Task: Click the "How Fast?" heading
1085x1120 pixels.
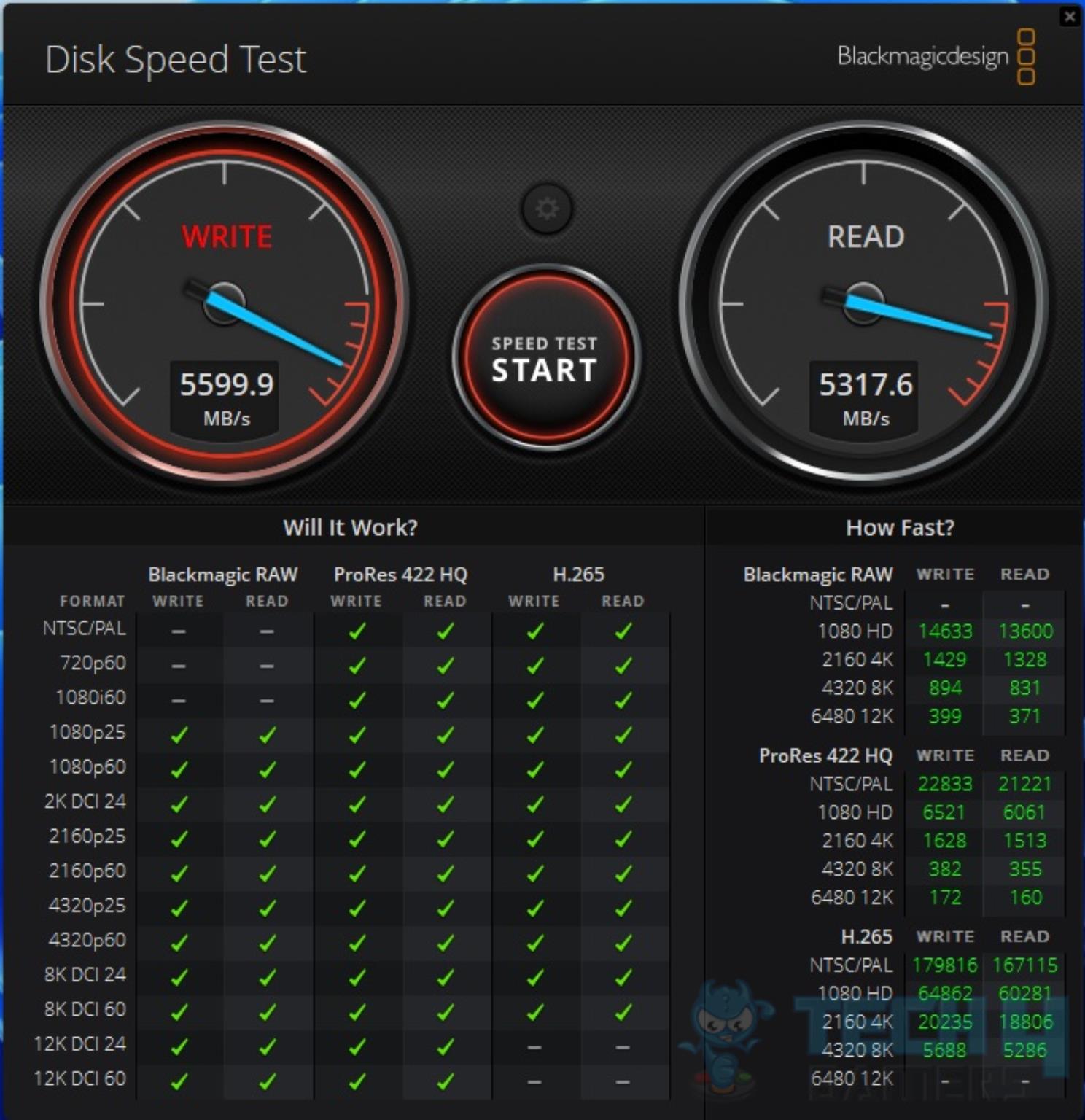Action: coord(900,527)
